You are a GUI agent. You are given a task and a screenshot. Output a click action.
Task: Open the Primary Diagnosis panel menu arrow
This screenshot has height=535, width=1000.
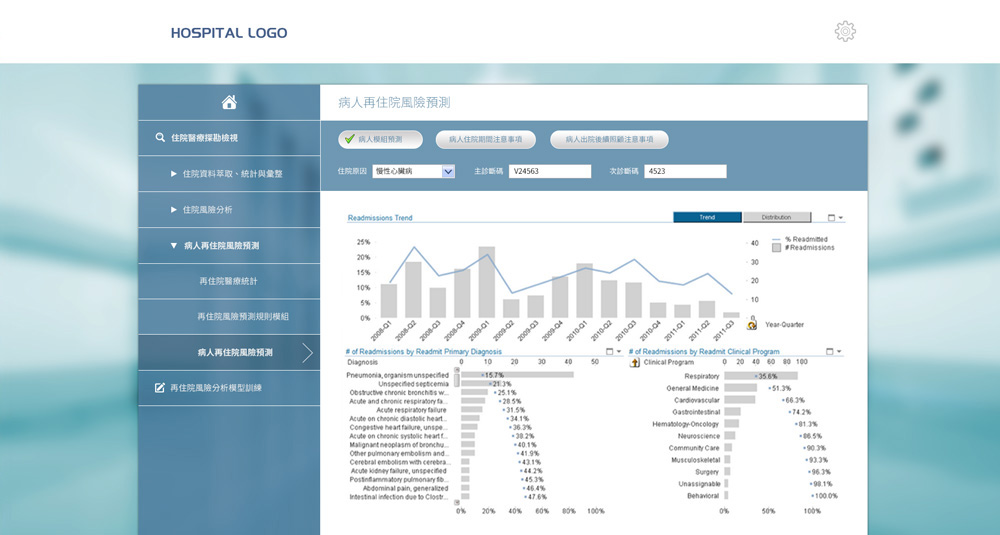click(x=619, y=351)
